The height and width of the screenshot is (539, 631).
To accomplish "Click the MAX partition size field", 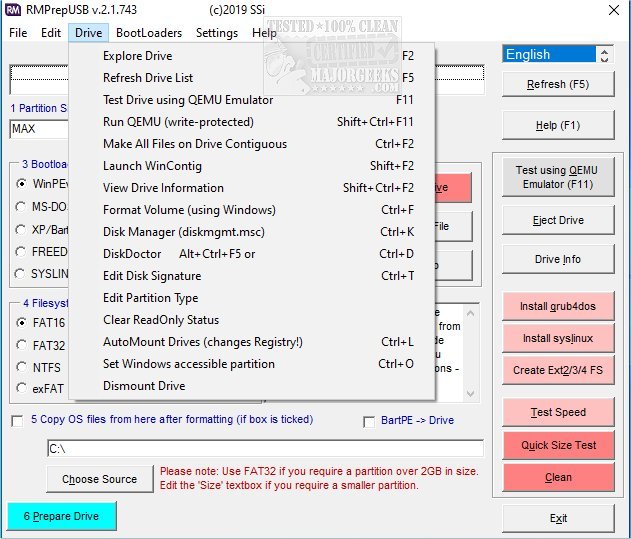I will [x=39, y=129].
